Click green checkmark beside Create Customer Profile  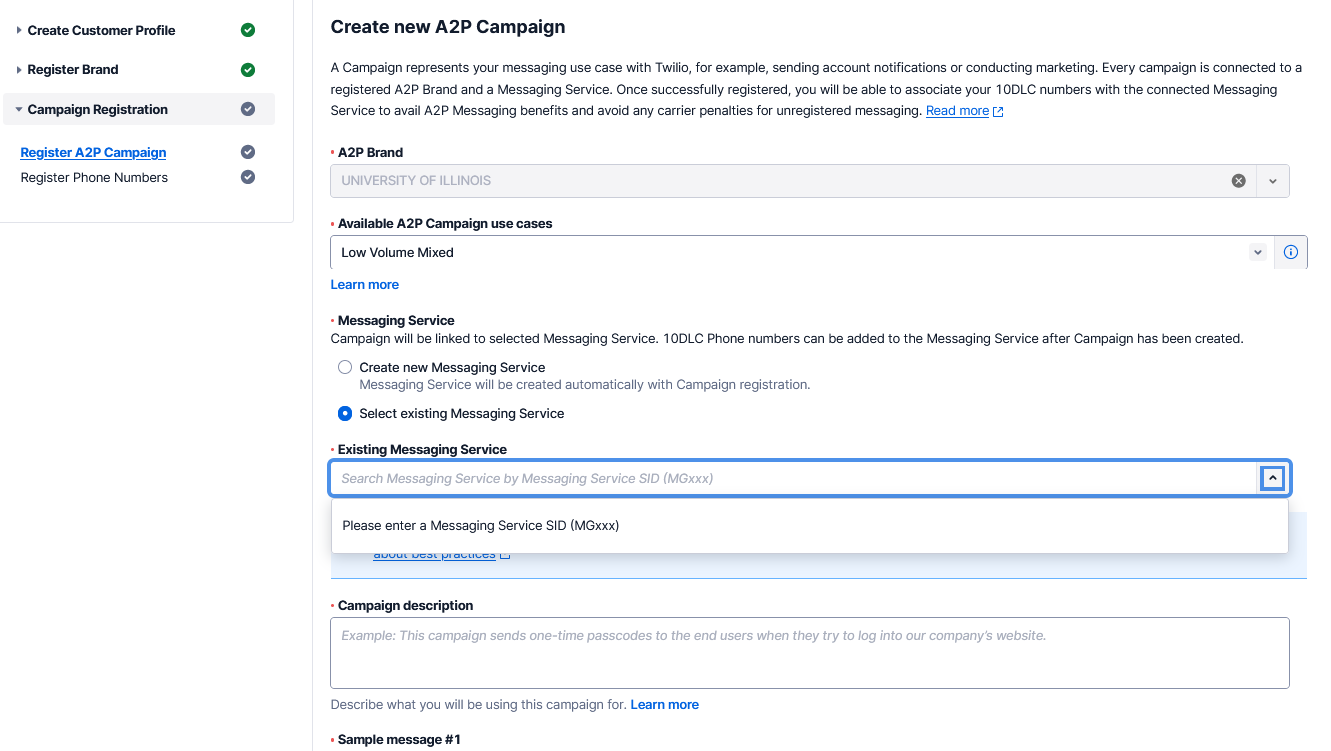click(248, 30)
